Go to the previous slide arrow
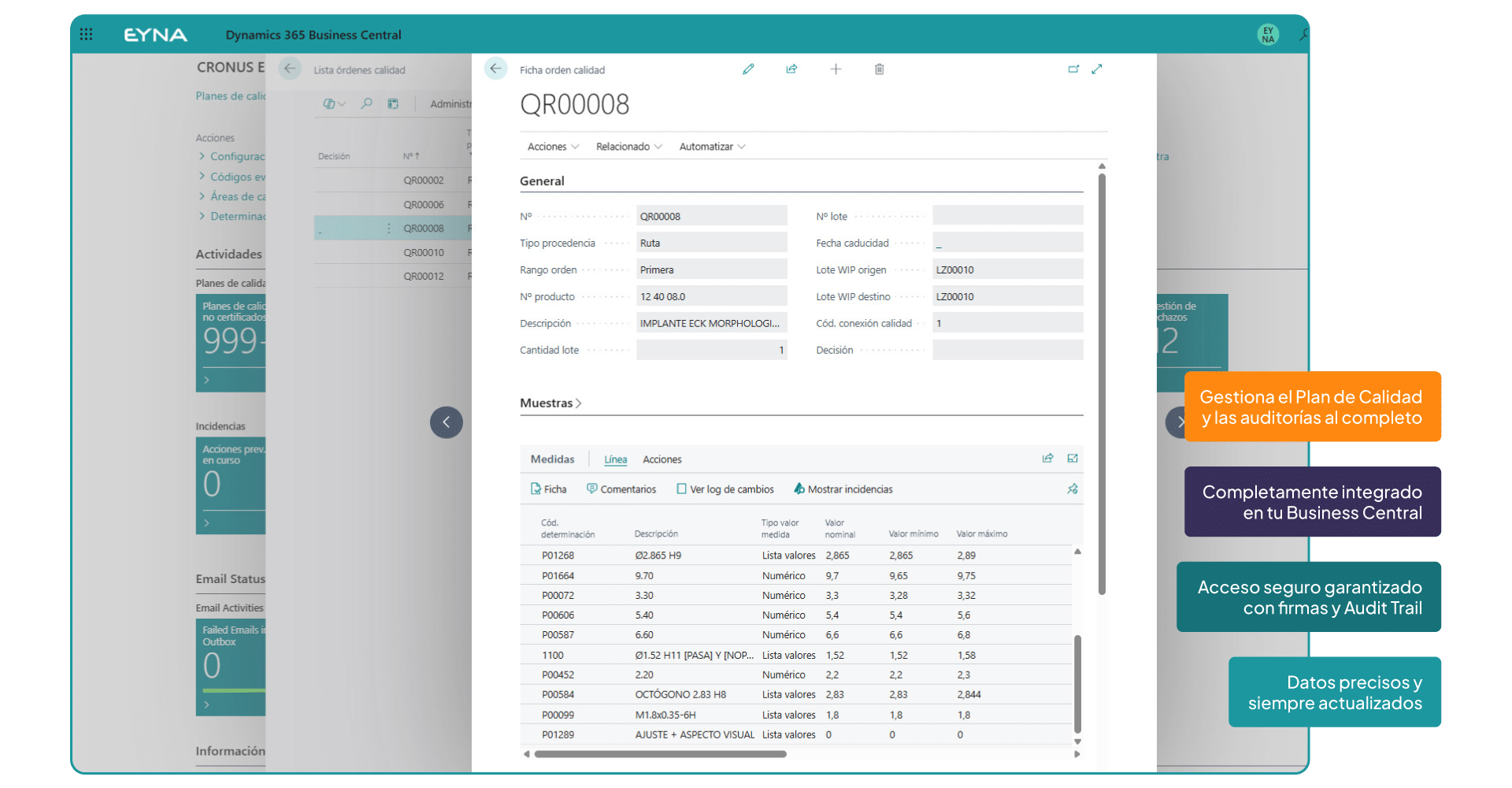Image resolution: width=1512 pixels, height=788 pixels. pyautogui.click(x=447, y=422)
